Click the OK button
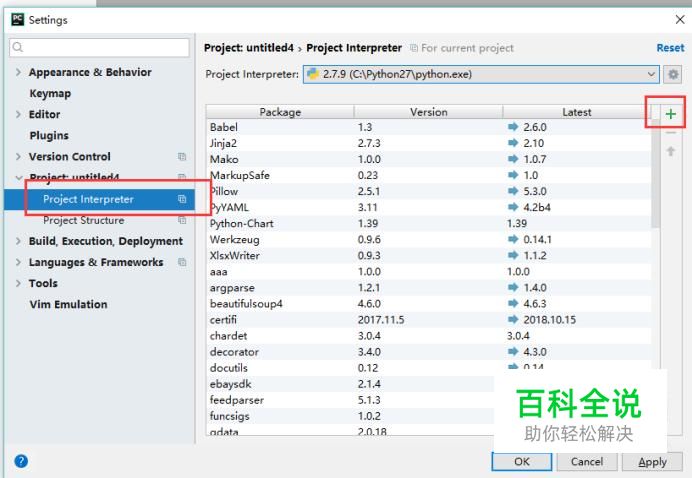 click(x=522, y=462)
